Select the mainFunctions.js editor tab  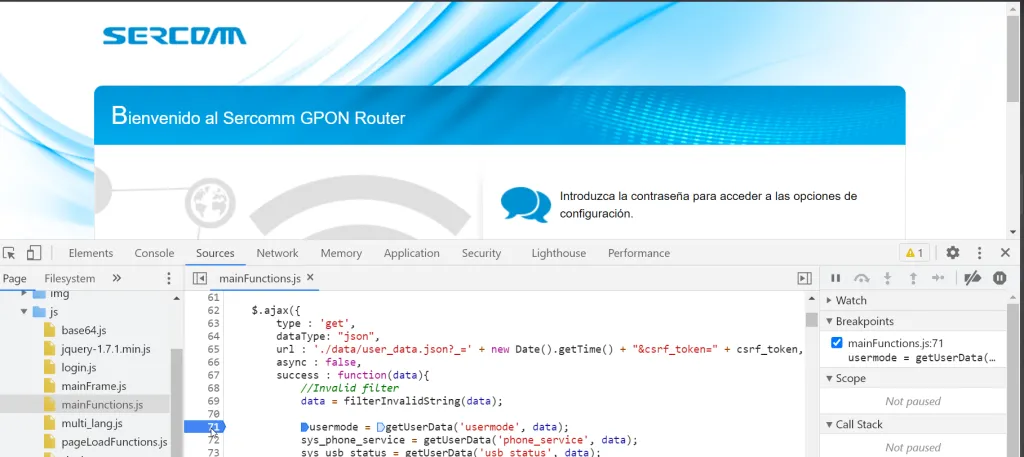point(259,279)
